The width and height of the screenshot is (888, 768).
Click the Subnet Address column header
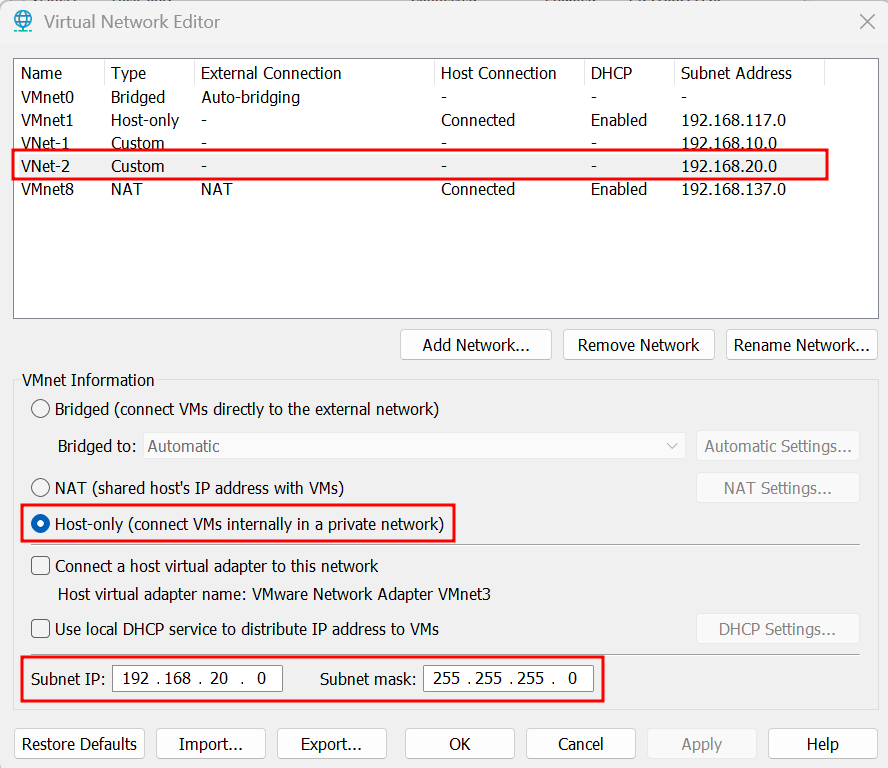[736, 73]
